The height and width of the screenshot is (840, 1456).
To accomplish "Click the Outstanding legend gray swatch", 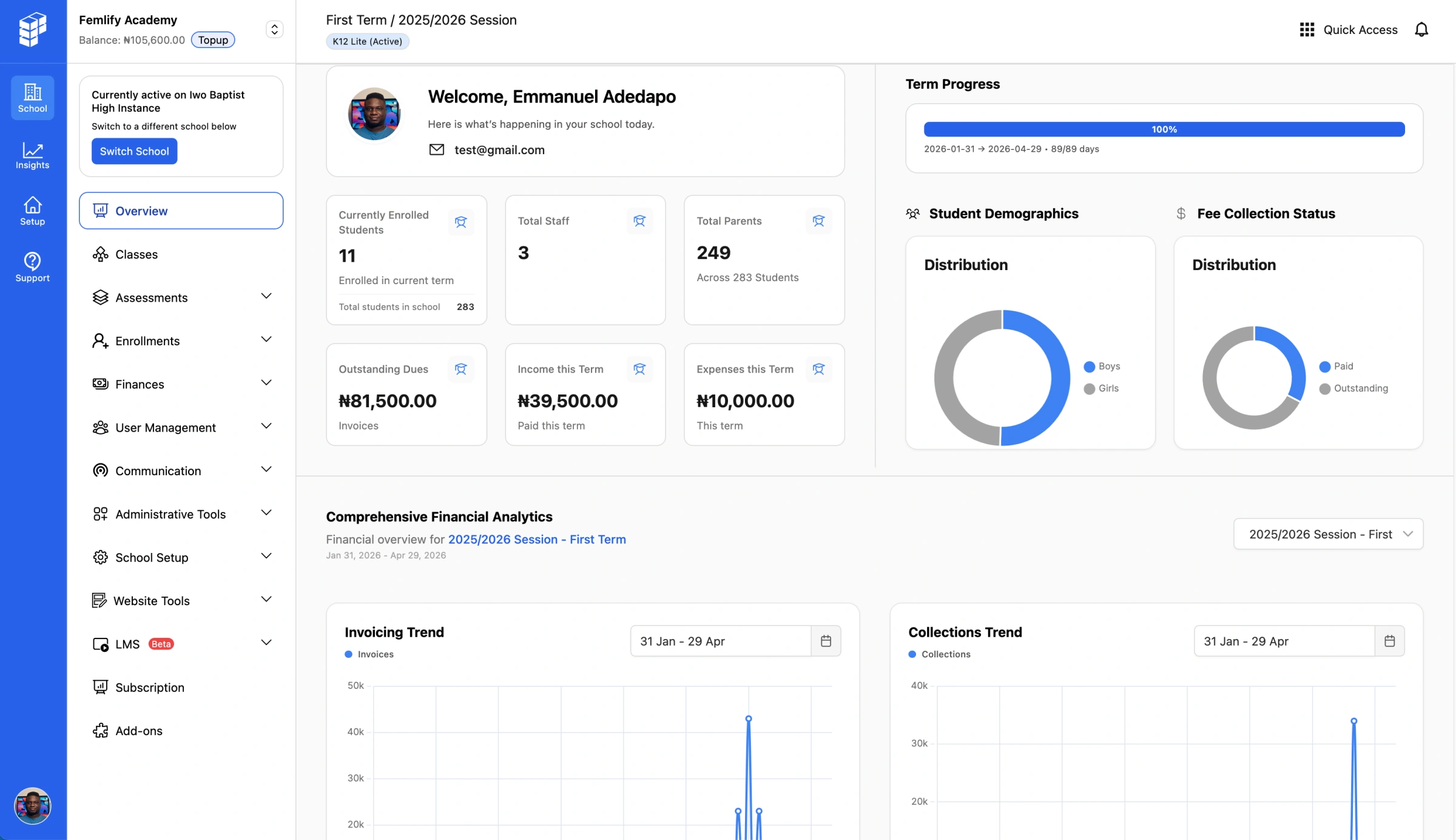I will 1324,388.
